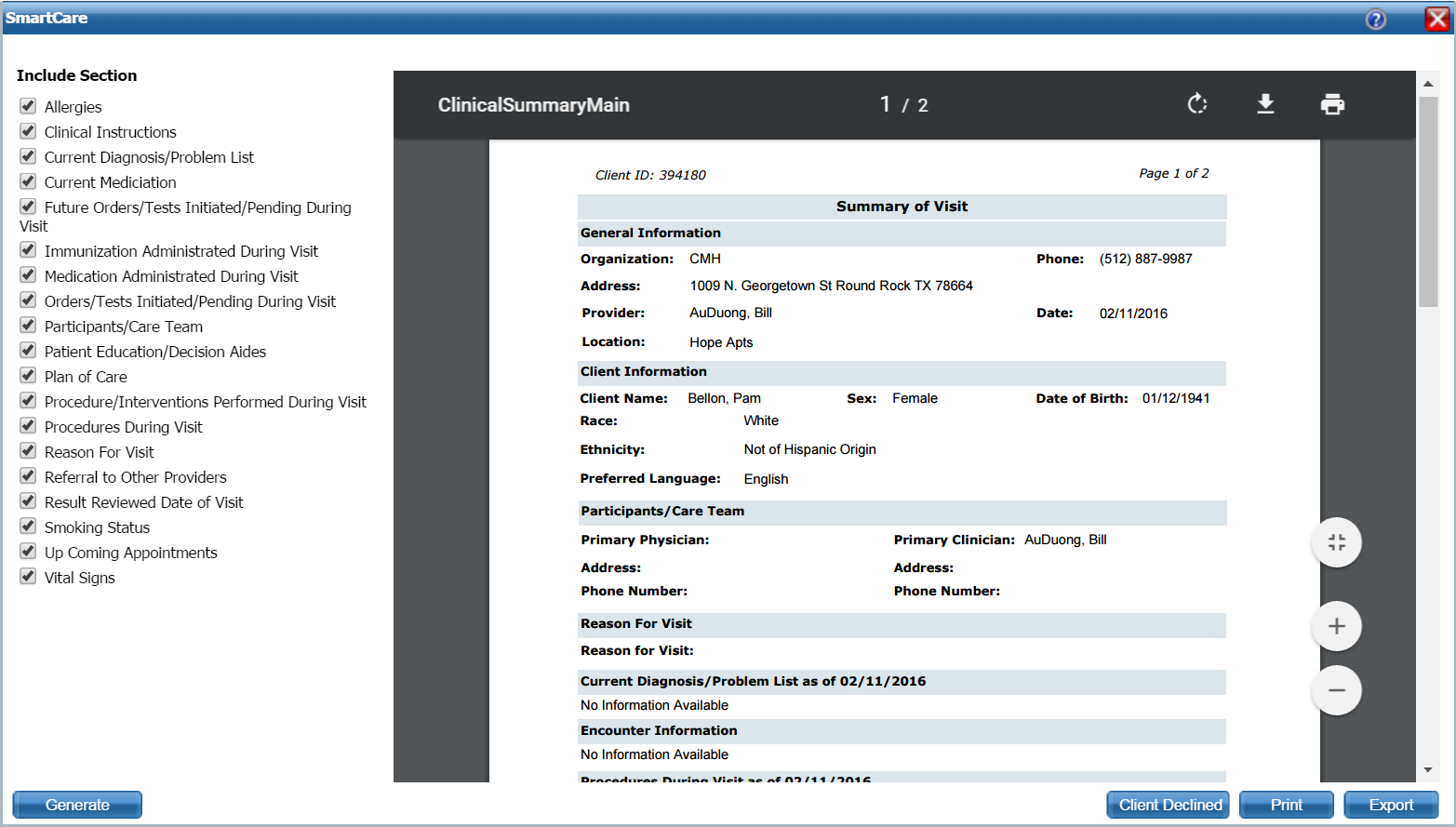The image size is (1456, 827).
Task: Click the SmartCare title bar logo
Action: tap(47, 17)
